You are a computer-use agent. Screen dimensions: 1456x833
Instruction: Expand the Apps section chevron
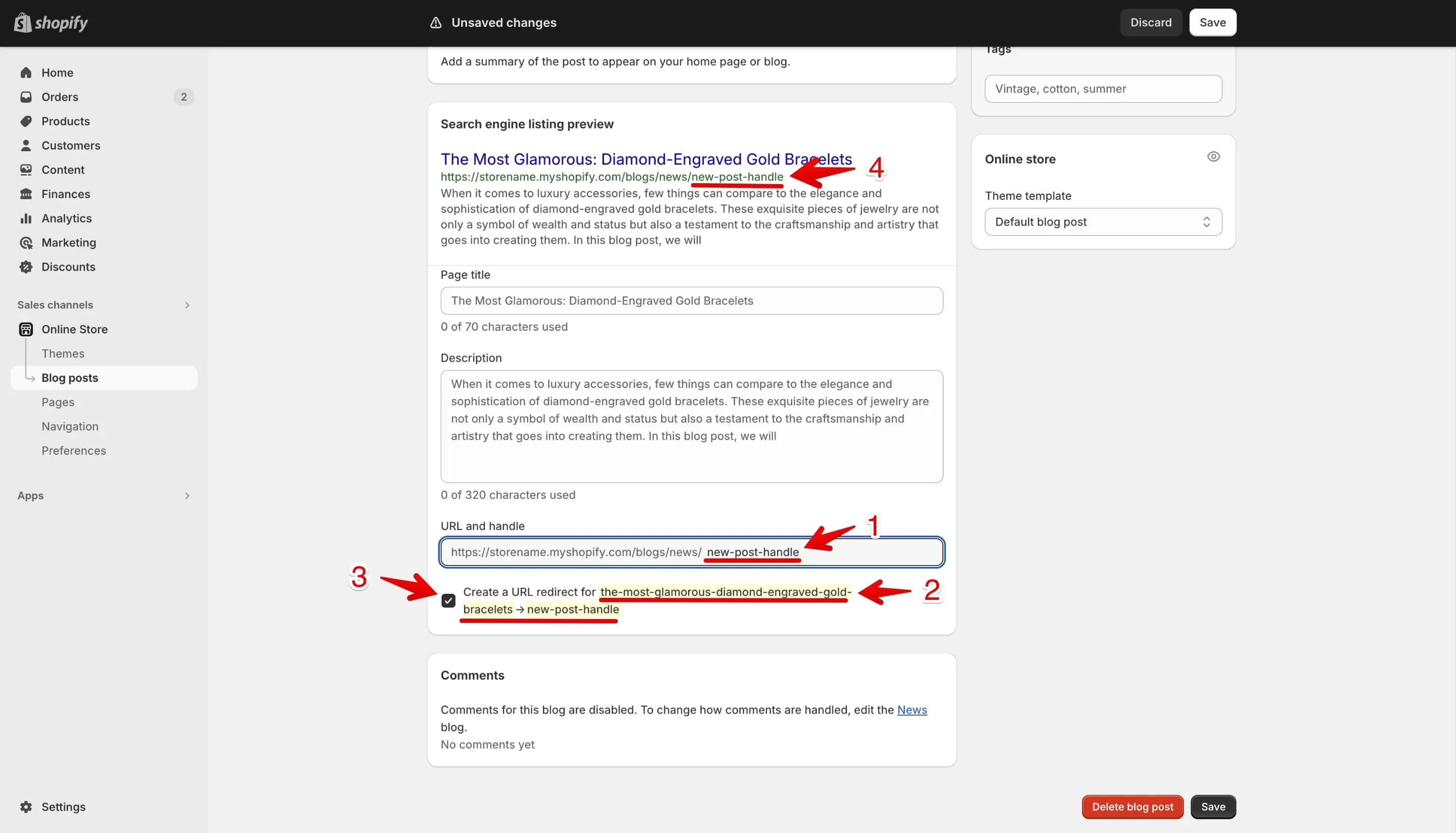pos(187,496)
